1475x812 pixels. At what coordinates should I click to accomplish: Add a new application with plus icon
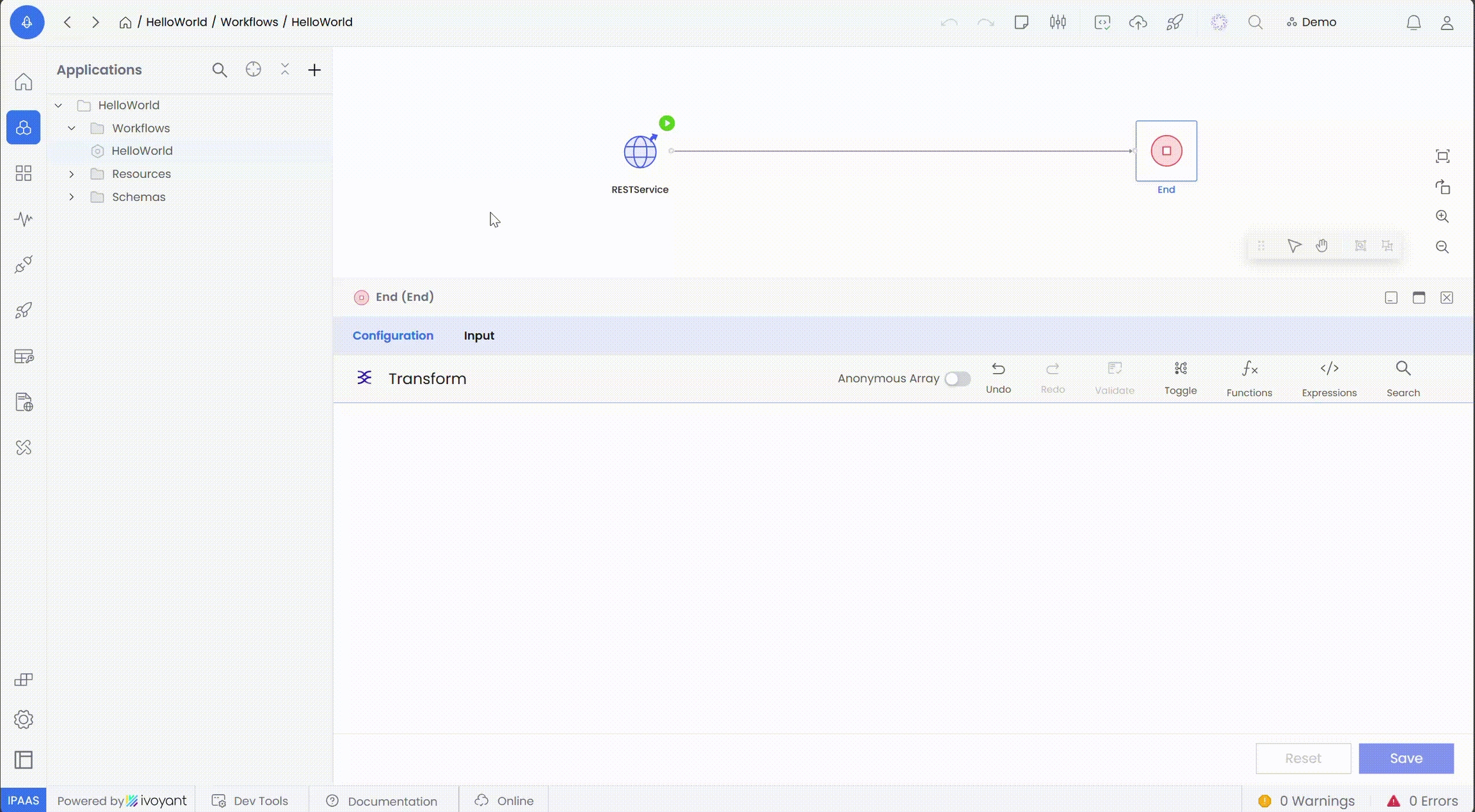[x=314, y=70]
